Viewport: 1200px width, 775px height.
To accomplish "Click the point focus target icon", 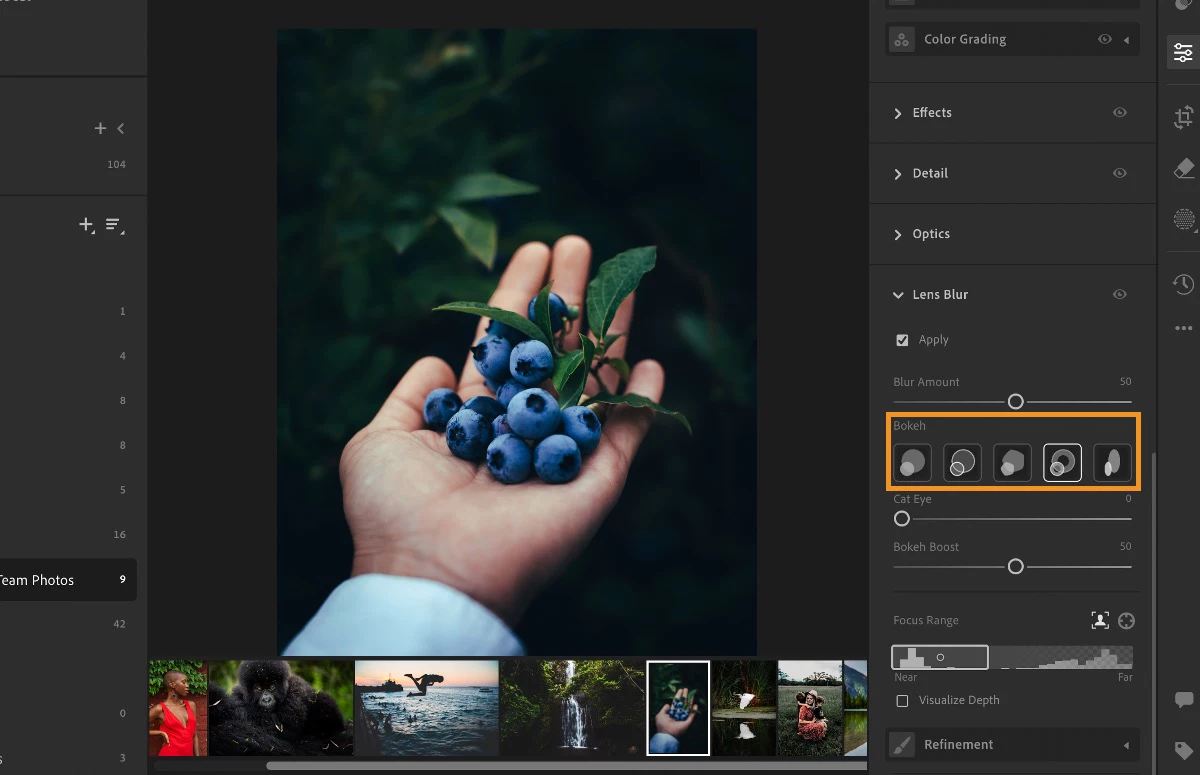I will (x=1127, y=620).
